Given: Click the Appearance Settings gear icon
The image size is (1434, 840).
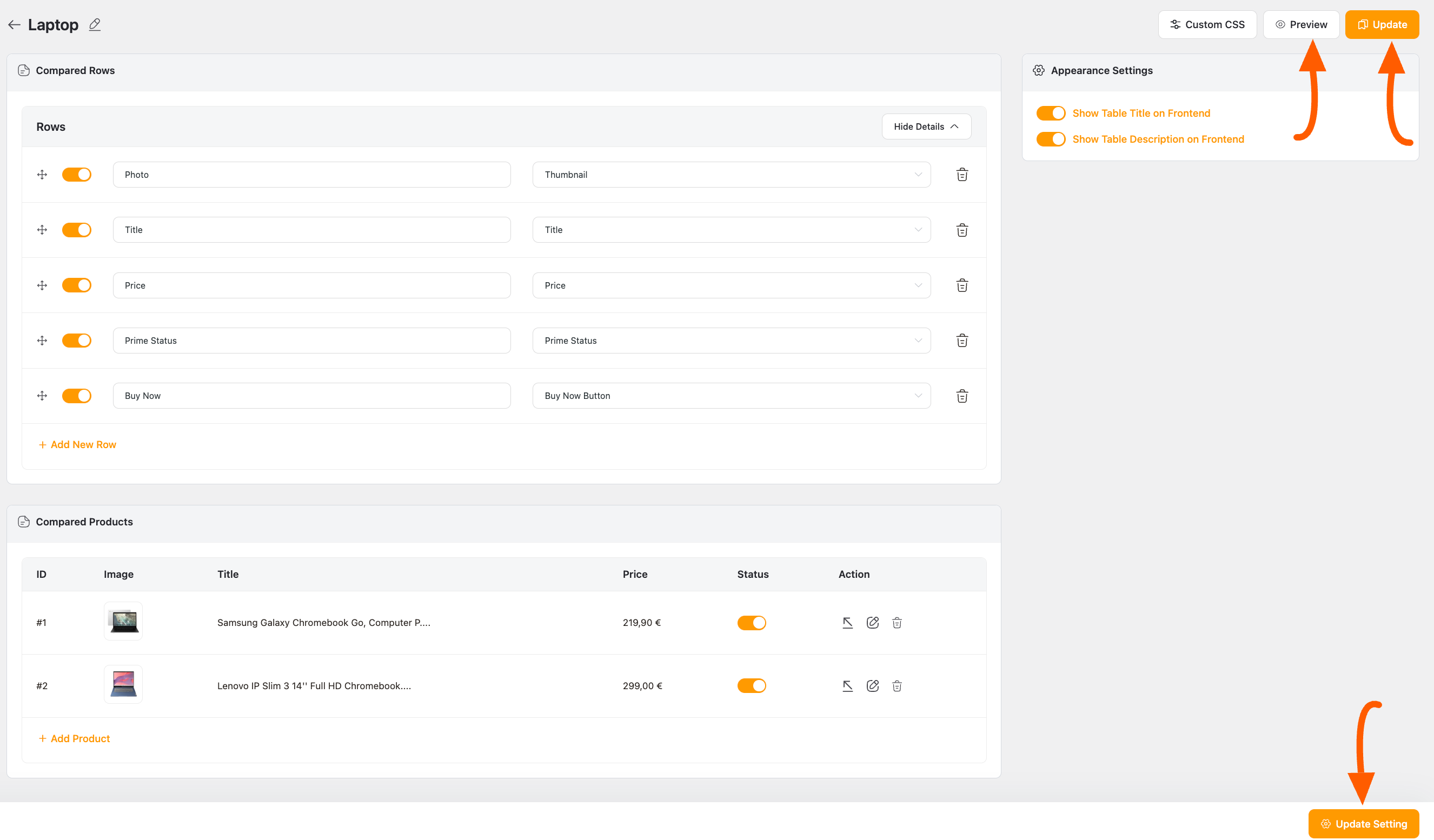Looking at the screenshot, I should pos(1039,70).
